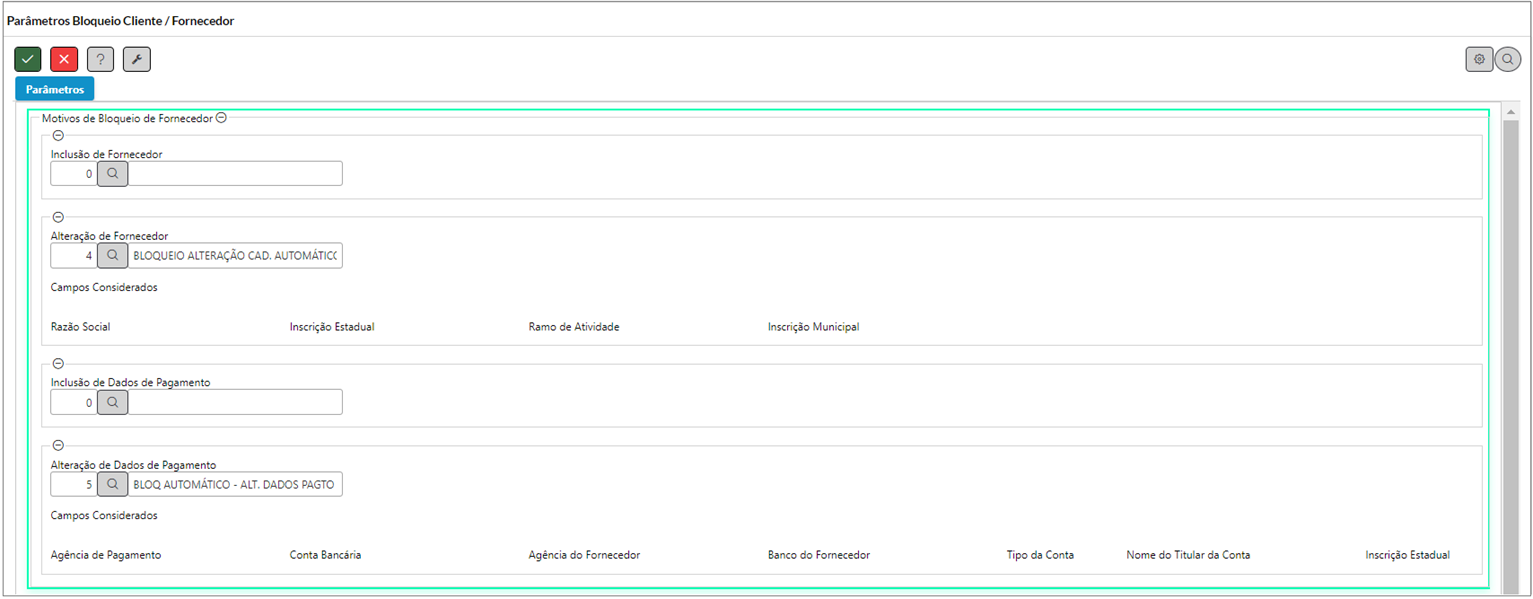This screenshot has width=1533, height=599.
Task: Open the wrench tools button
Action: pyautogui.click(x=137, y=59)
